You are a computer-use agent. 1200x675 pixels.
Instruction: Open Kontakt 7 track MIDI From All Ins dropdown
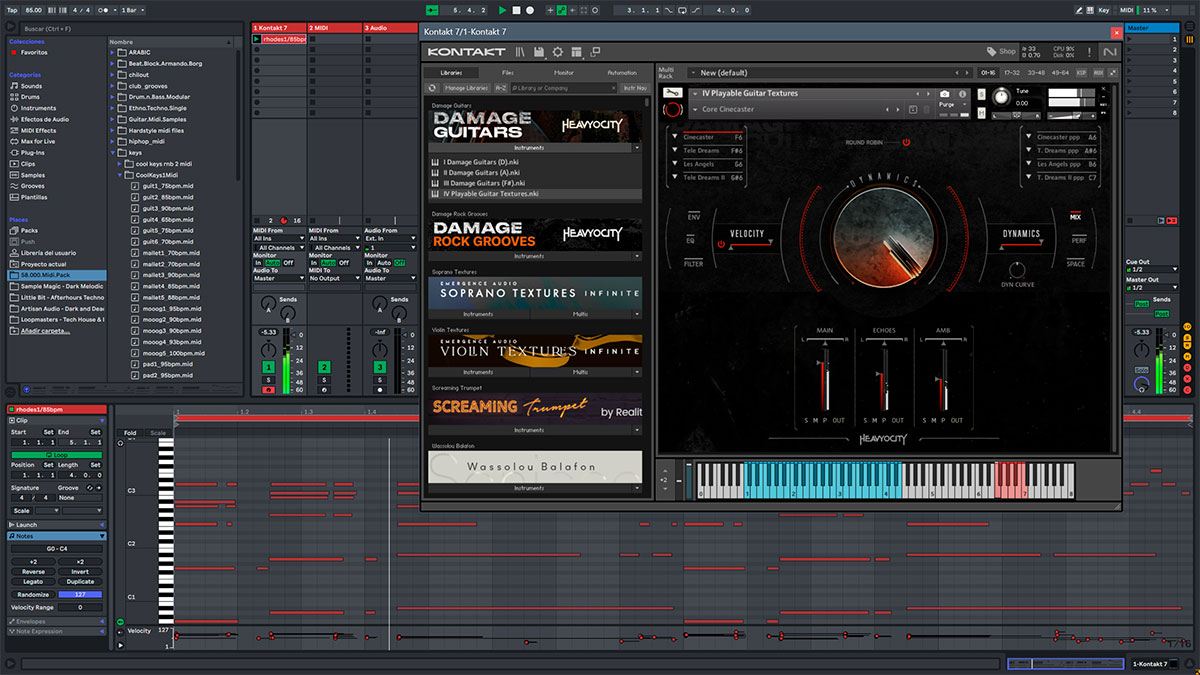(279, 239)
